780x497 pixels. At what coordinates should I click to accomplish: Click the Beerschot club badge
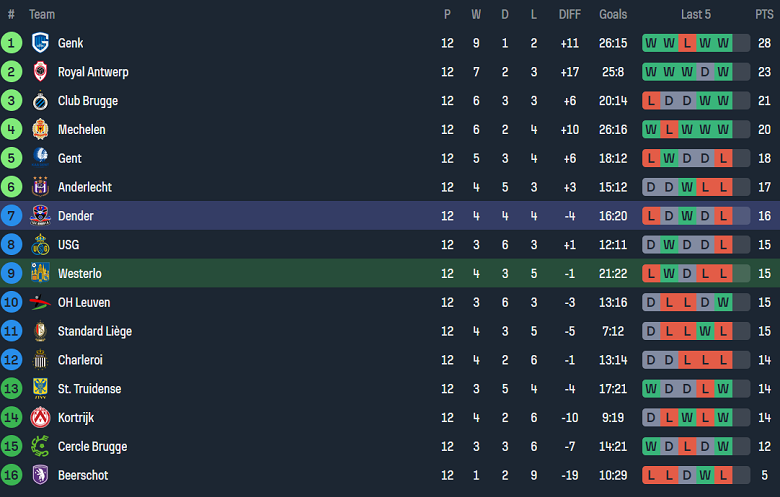[x=40, y=475]
